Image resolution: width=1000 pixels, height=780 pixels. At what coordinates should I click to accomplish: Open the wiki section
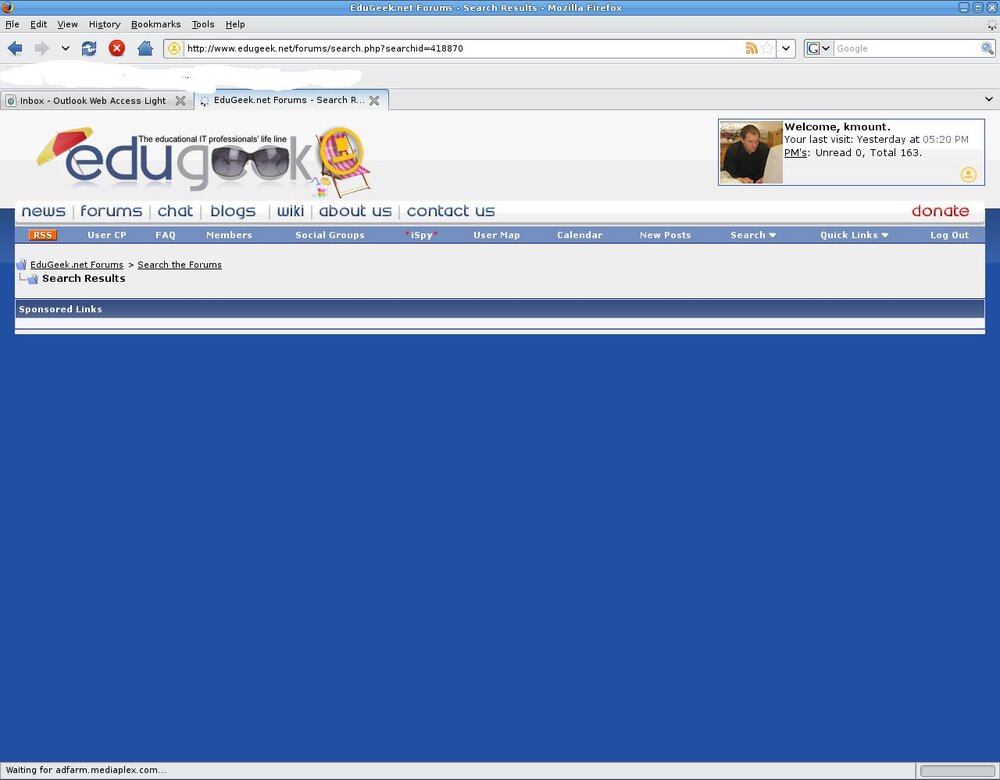click(x=290, y=211)
